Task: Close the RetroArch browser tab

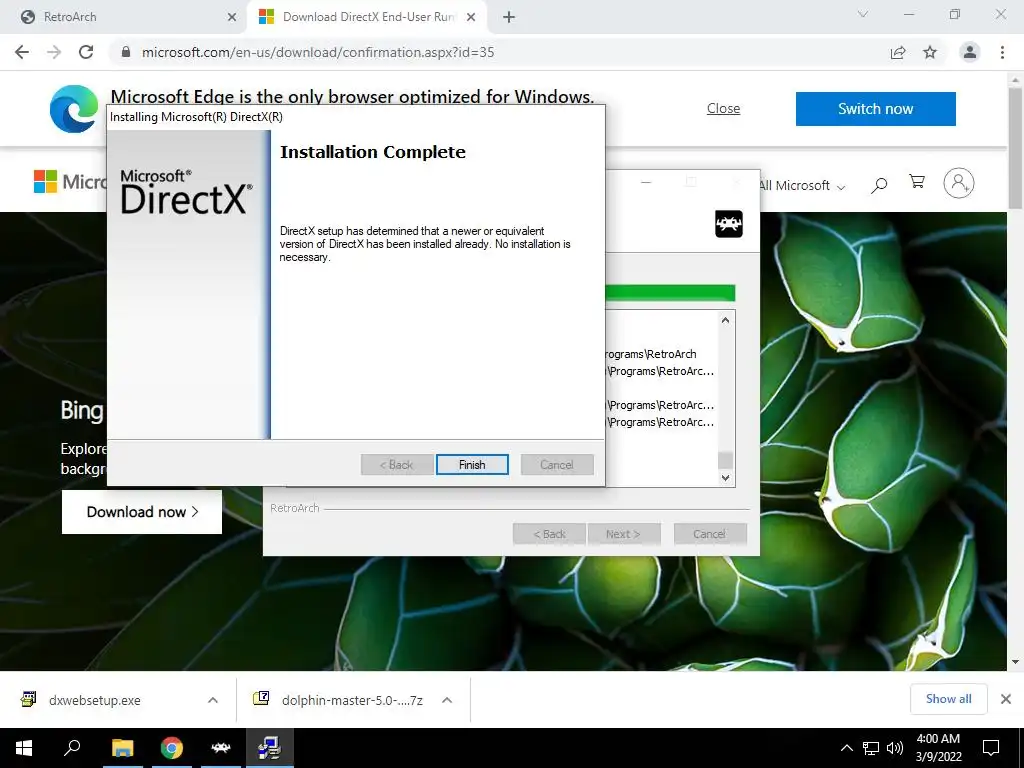Action: 232,17
